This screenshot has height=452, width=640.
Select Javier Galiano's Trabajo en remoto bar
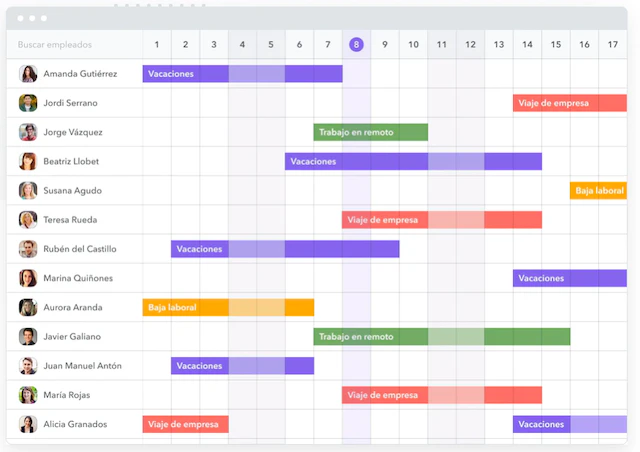(442, 336)
